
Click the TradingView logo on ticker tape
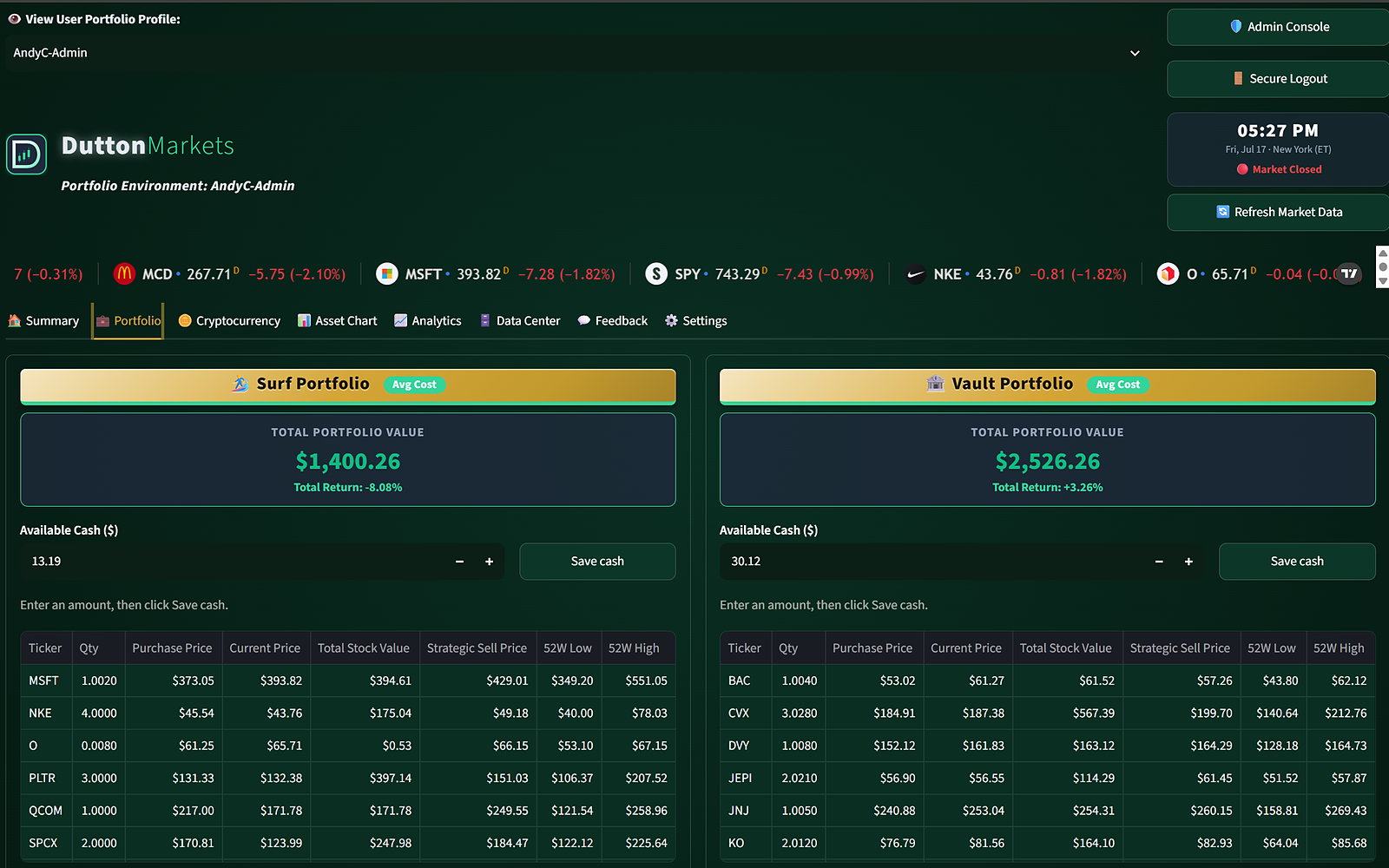(x=1349, y=273)
